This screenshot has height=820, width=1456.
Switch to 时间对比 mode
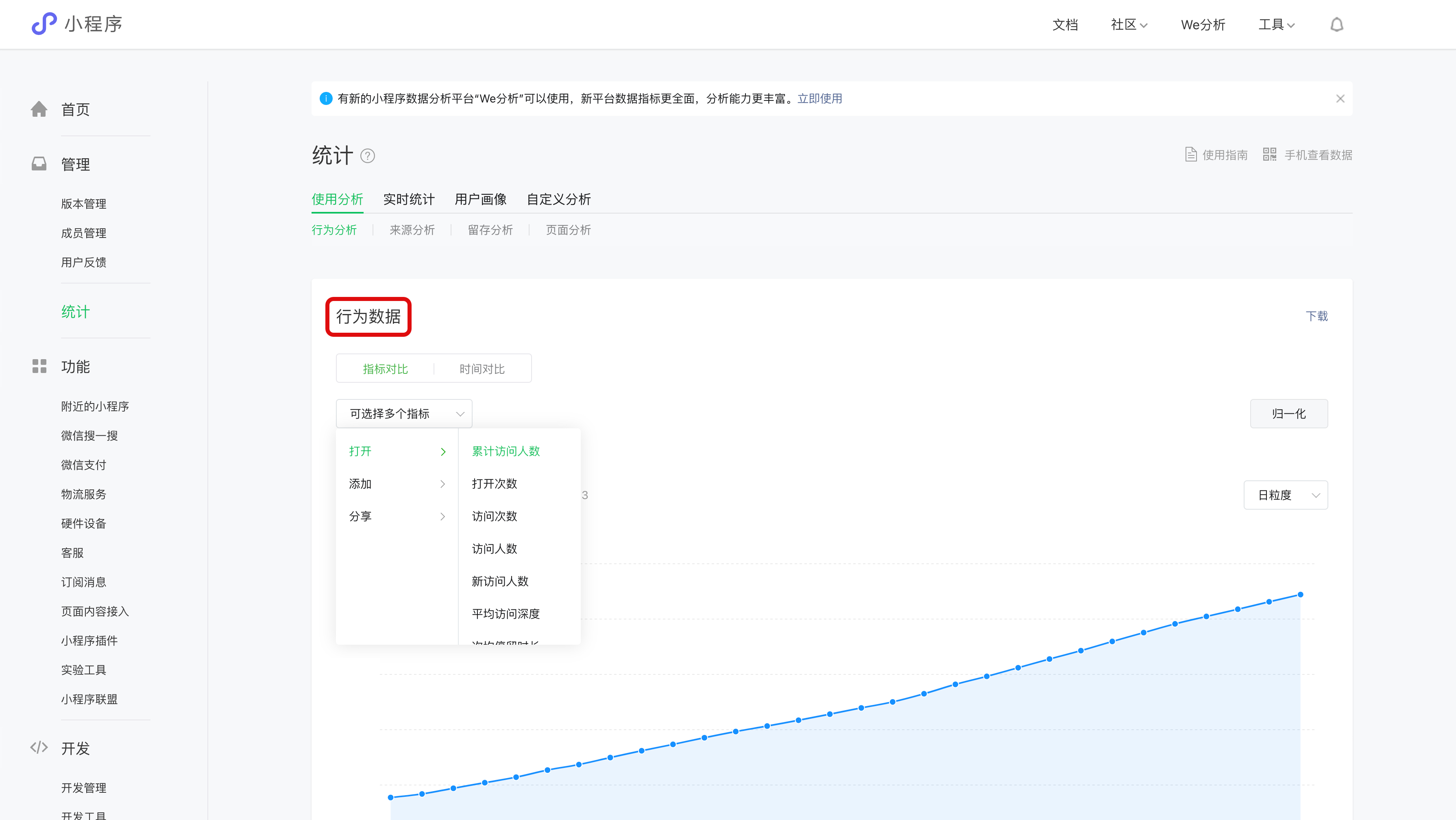click(x=482, y=369)
